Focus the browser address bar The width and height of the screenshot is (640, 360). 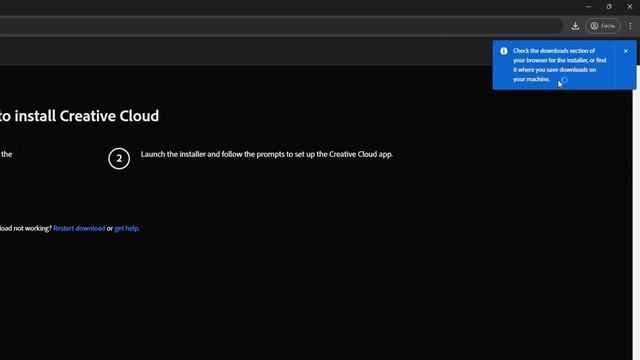pyautogui.click(x=281, y=26)
